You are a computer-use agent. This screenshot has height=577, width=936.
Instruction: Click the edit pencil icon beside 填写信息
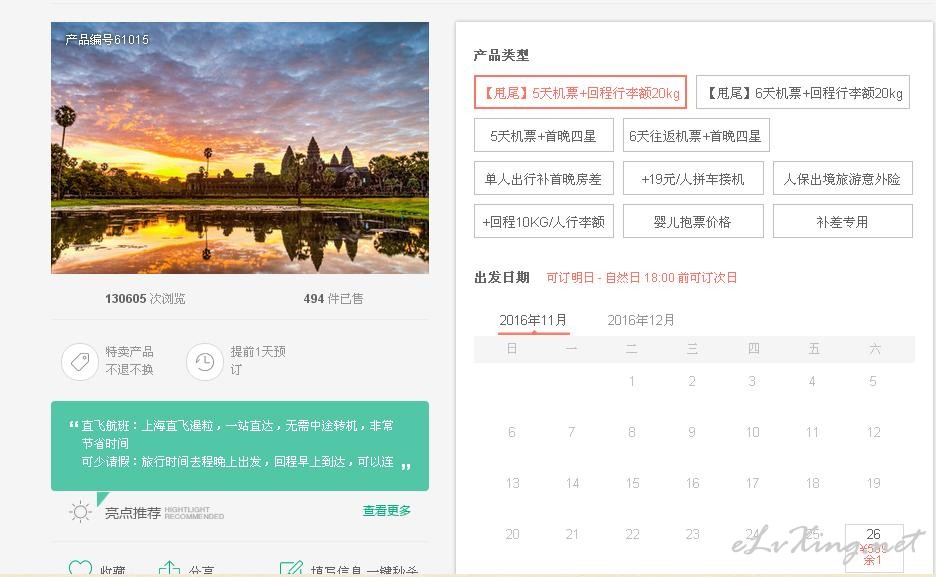tap(291, 568)
